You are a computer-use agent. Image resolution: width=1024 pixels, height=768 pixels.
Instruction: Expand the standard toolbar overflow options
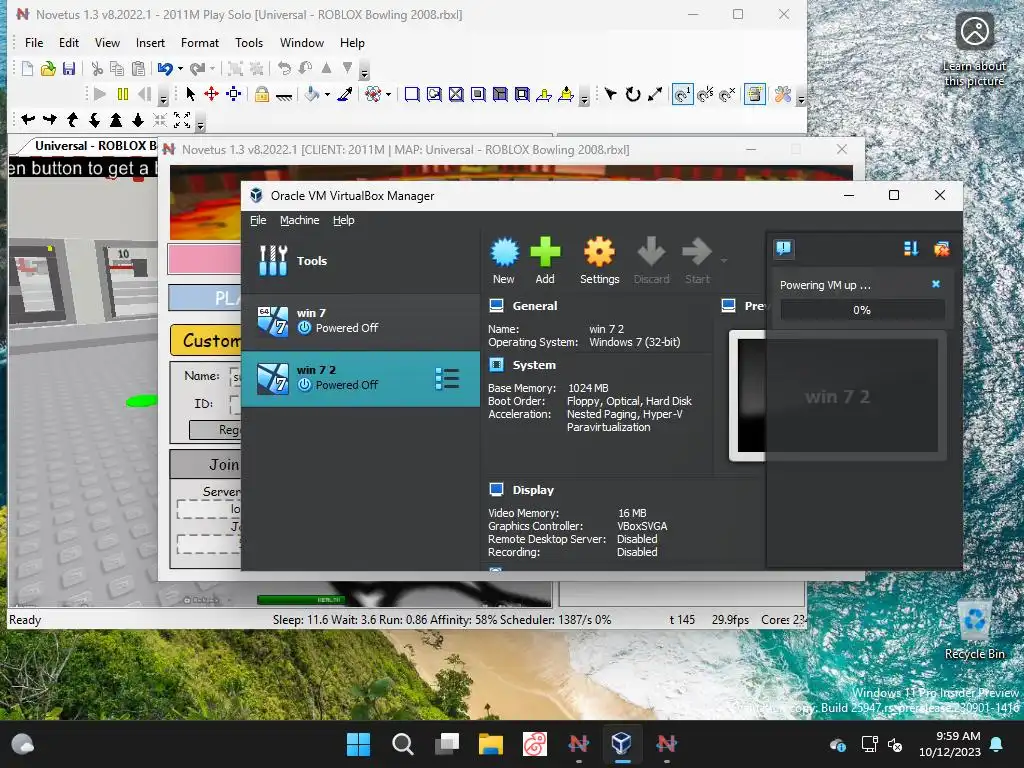(365, 72)
